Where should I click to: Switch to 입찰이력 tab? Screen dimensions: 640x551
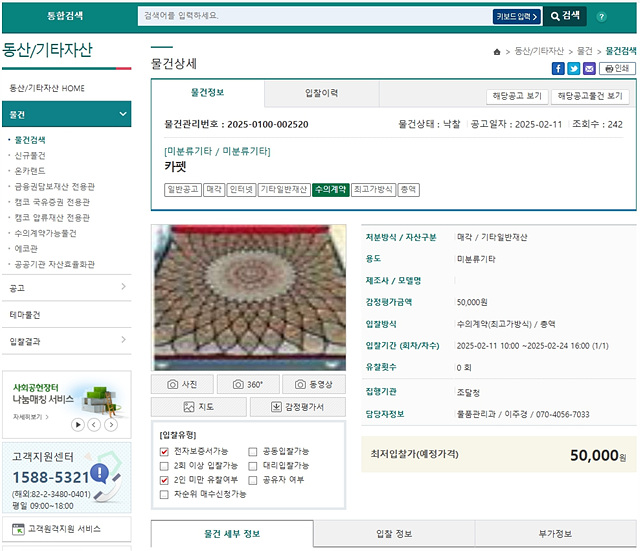(322, 93)
